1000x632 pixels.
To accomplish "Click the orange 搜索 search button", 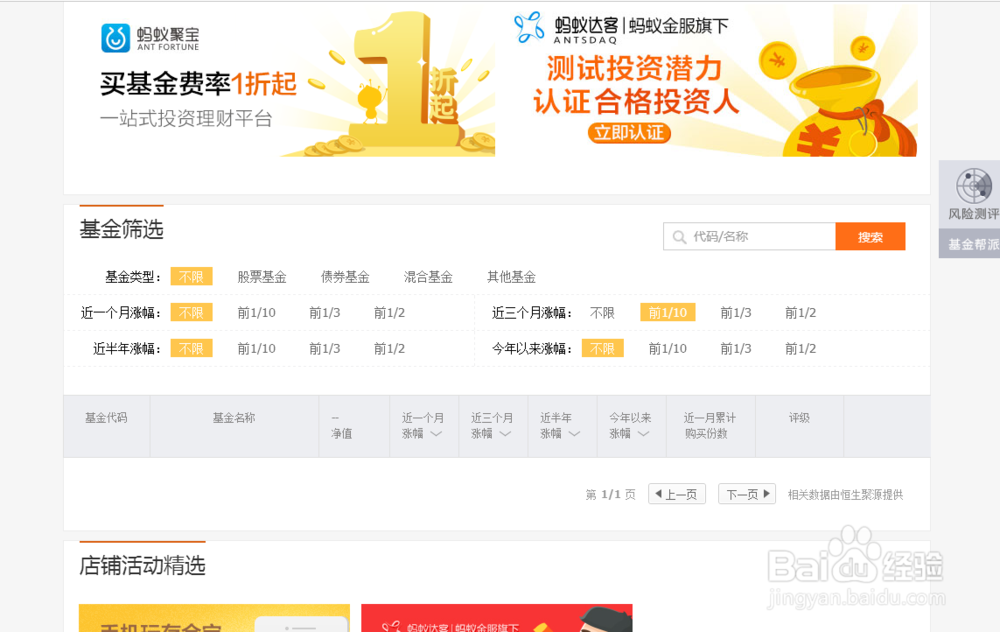I will pyautogui.click(x=870, y=237).
